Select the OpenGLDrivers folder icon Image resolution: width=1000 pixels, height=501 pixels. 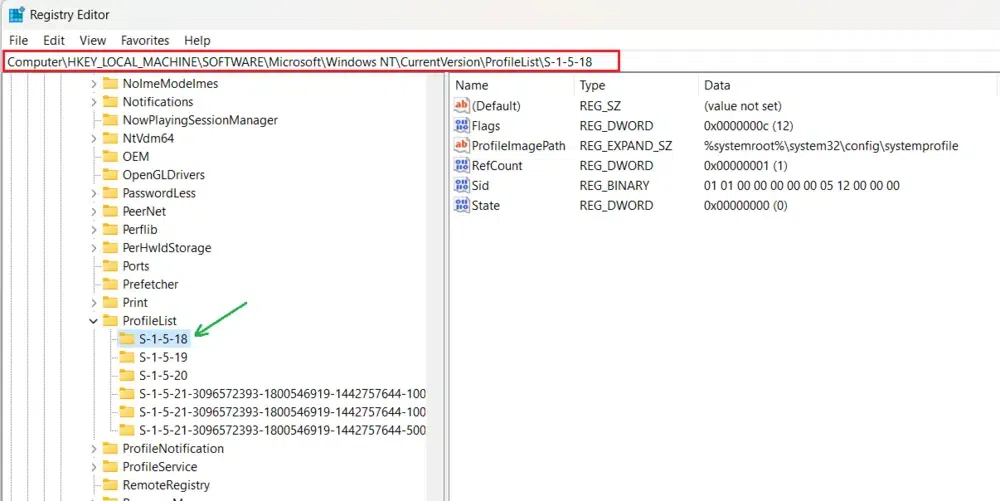[110, 175]
